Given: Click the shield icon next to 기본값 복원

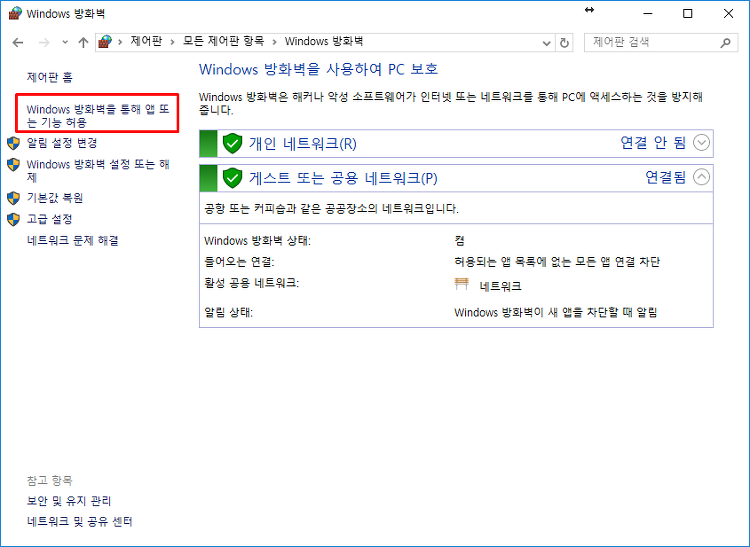Looking at the screenshot, I should (x=13, y=197).
